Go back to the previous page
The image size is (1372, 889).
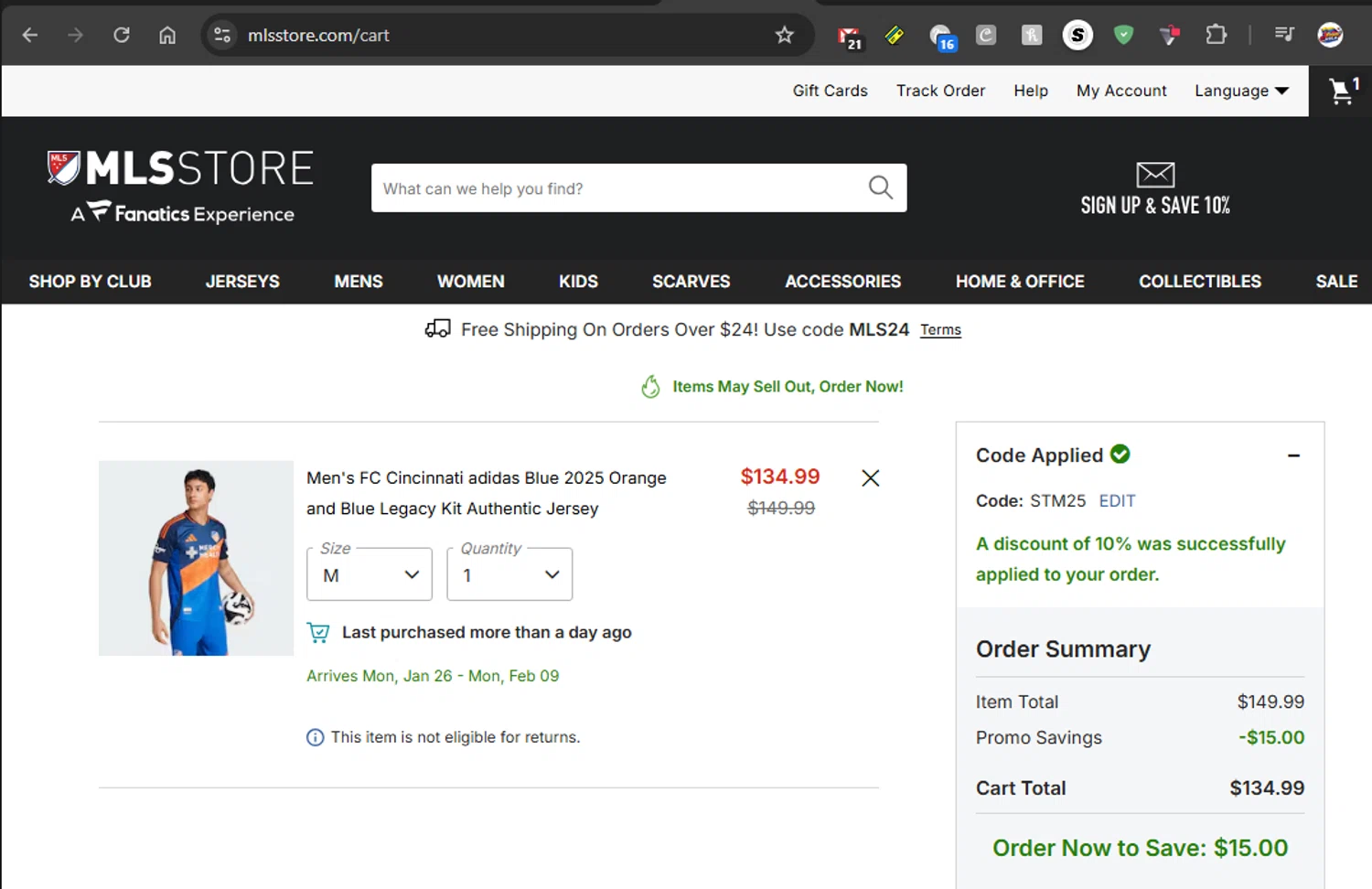(30, 36)
